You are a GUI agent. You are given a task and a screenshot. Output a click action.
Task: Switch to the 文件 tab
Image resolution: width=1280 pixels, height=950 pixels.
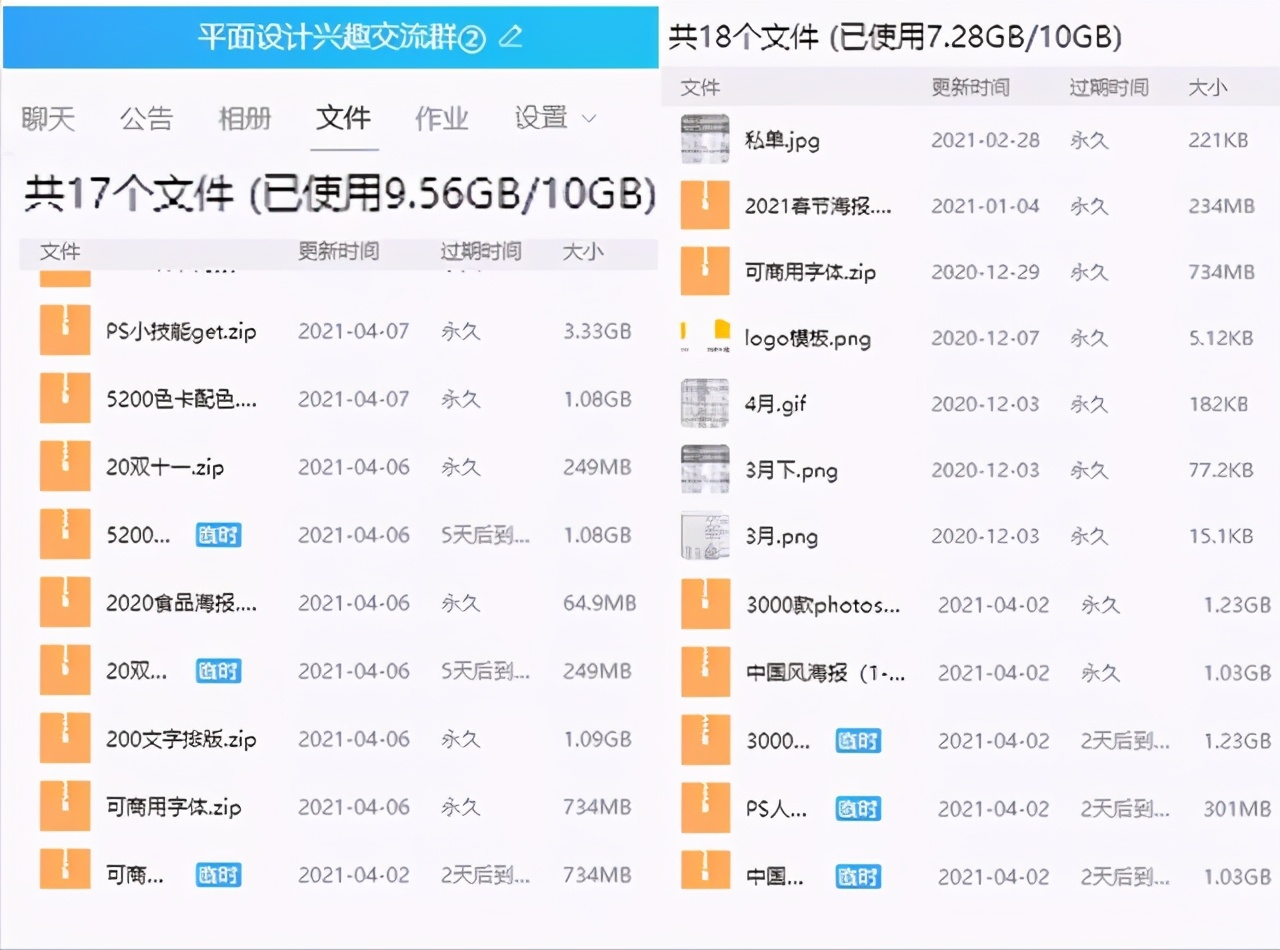[x=344, y=118]
